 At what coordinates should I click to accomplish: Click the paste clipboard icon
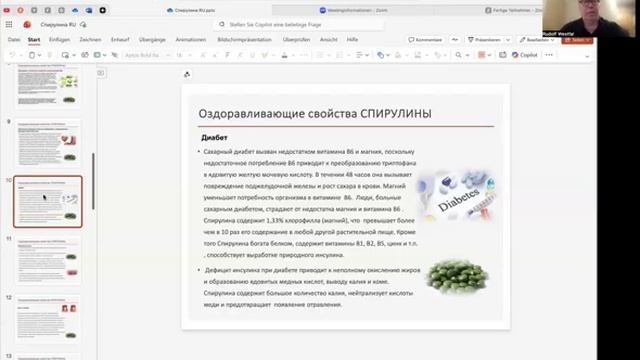point(32,55)
